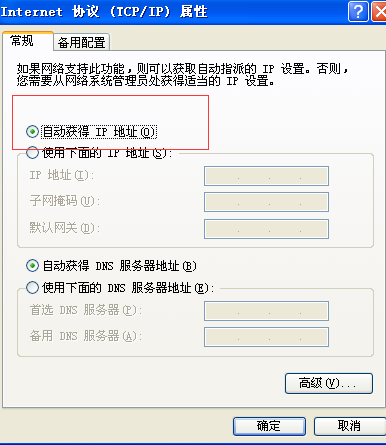Click the 高级 advanced button
Viewport: 386px width, 445px height.
pyautogui.click(x=329, y=383)
